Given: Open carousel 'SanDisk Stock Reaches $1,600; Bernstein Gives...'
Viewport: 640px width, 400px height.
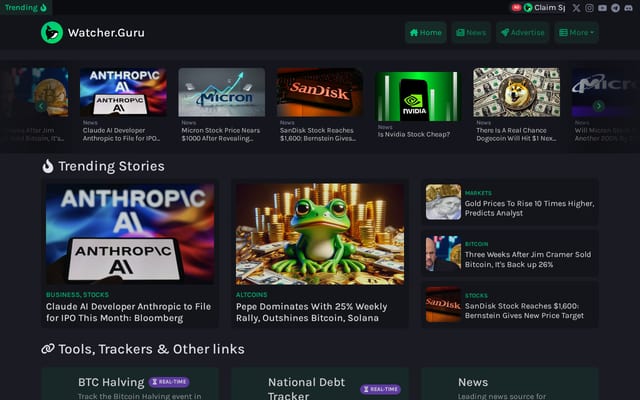Looking at the screenshot, I should click(x=318, y=134).
